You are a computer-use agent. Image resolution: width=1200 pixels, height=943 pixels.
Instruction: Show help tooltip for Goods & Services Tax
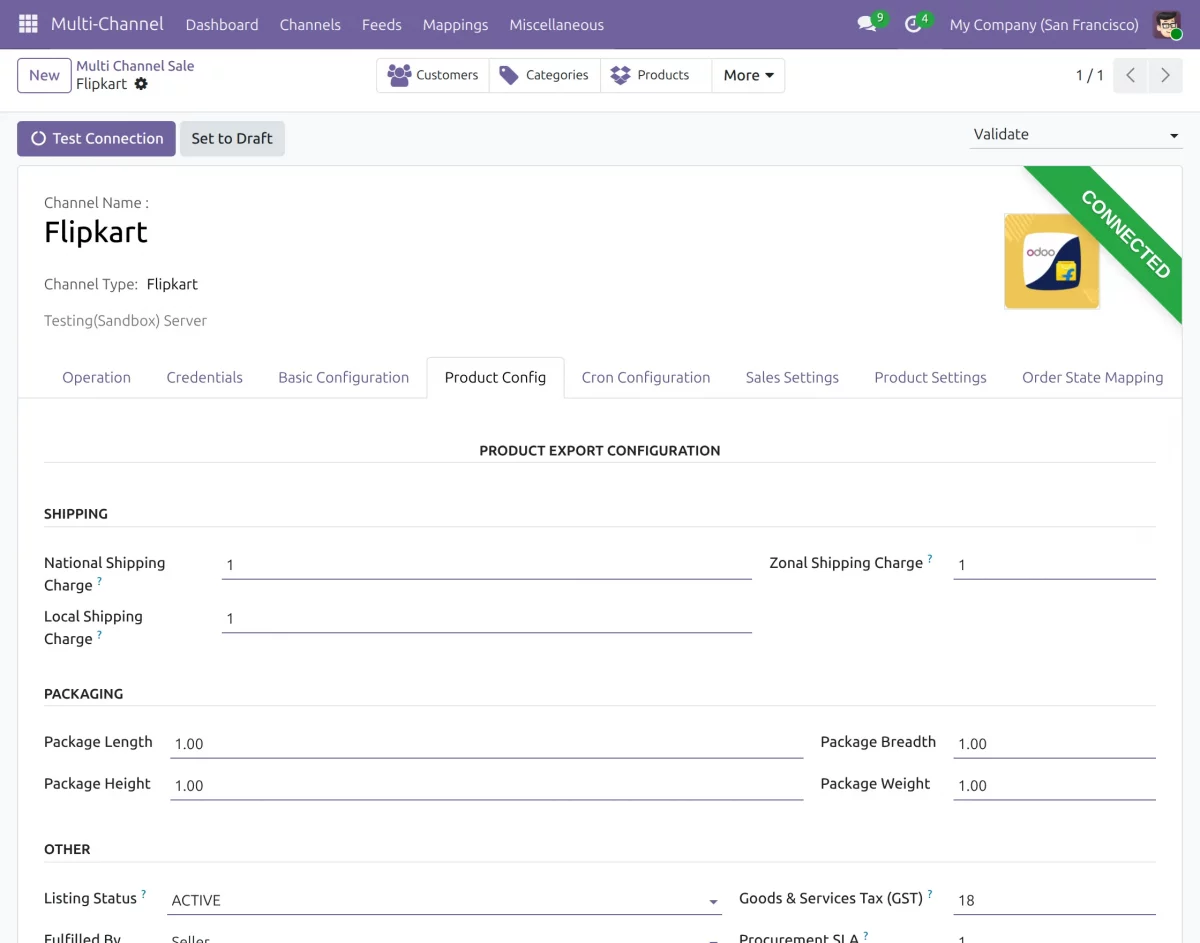click(x=930, y=894)
